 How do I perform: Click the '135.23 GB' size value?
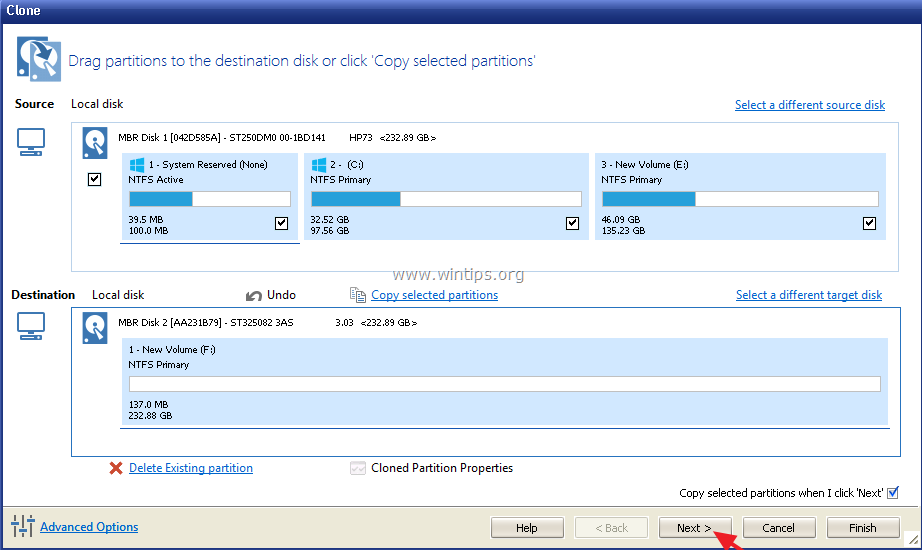(x=623, y=231)
